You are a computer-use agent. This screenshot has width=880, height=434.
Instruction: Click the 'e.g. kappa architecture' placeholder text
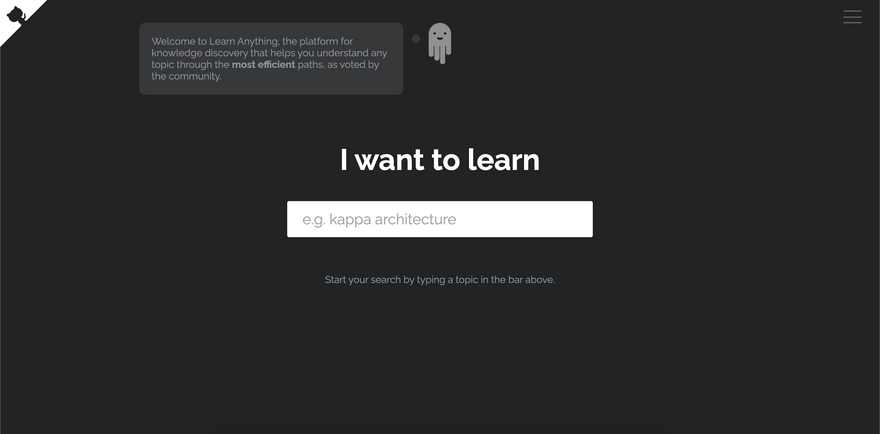pyautogui.click(x=379, y=219)
